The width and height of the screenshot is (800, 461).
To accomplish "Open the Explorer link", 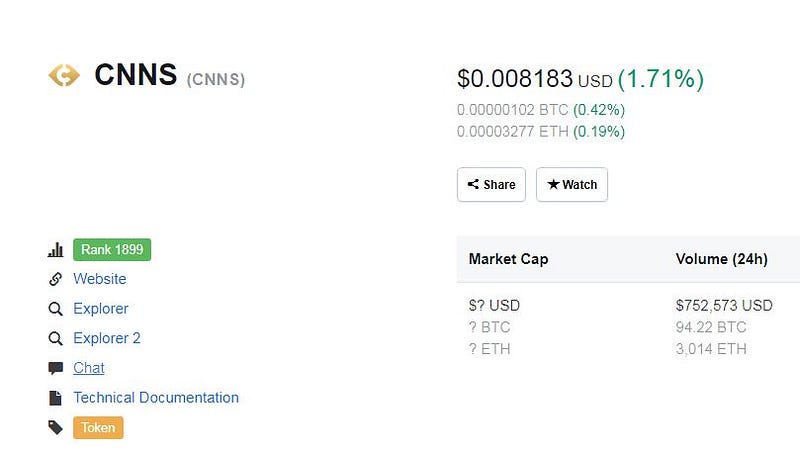I will [x=101, y=309].
